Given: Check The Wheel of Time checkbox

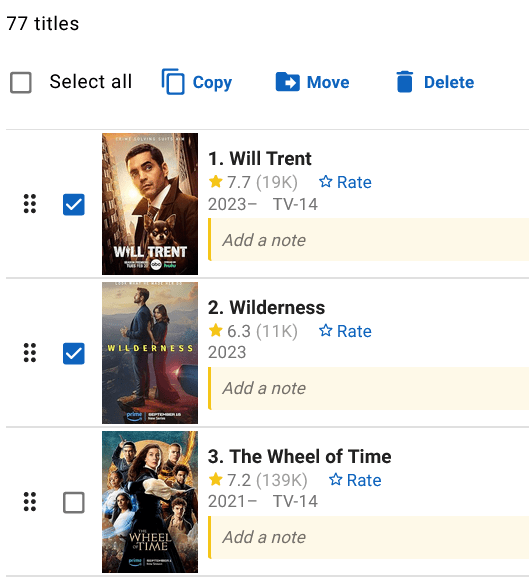Looking at the screenshot, I should 74,502.
